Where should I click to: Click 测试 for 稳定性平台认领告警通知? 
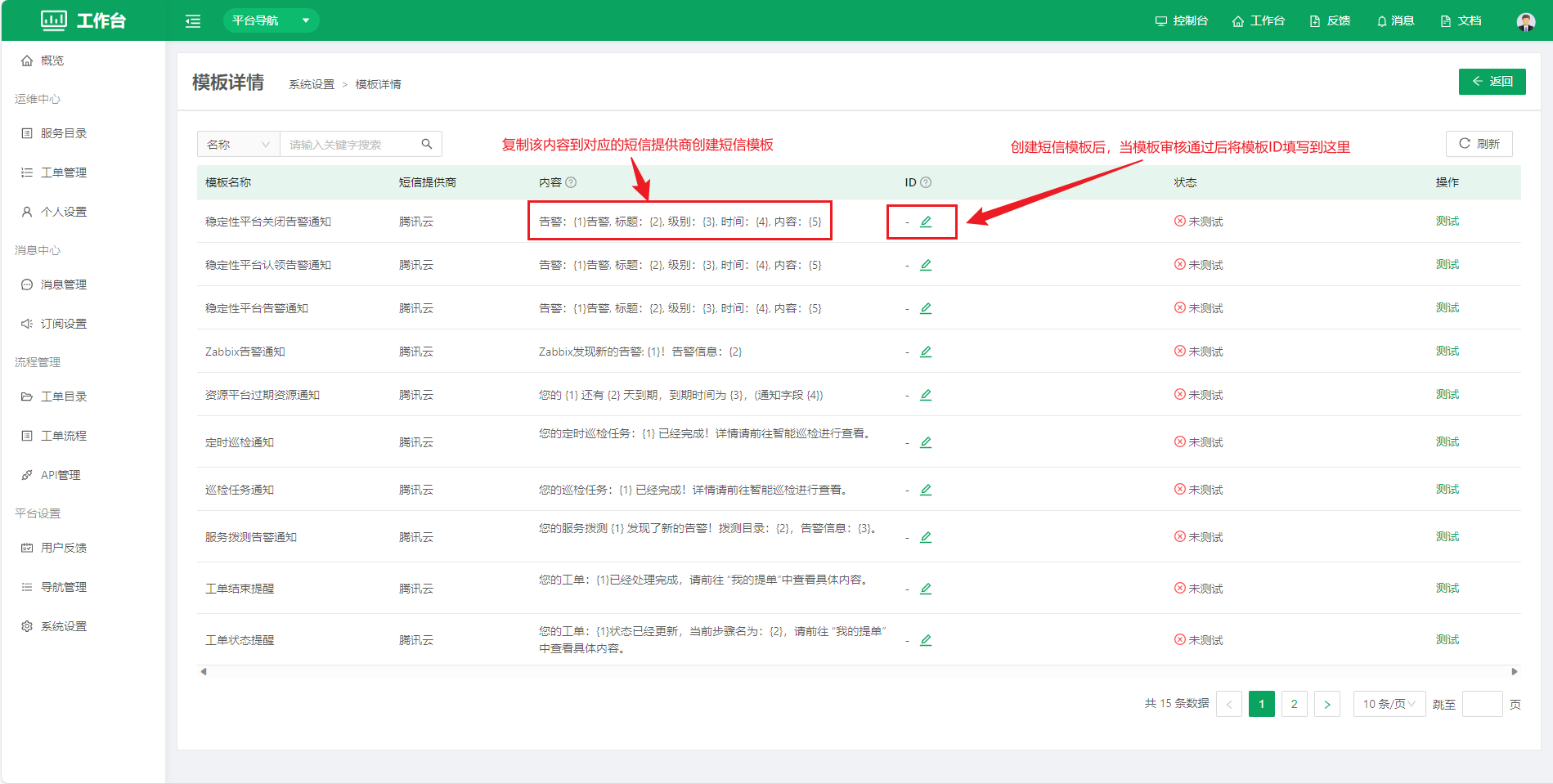click(x=1448, y=264)
